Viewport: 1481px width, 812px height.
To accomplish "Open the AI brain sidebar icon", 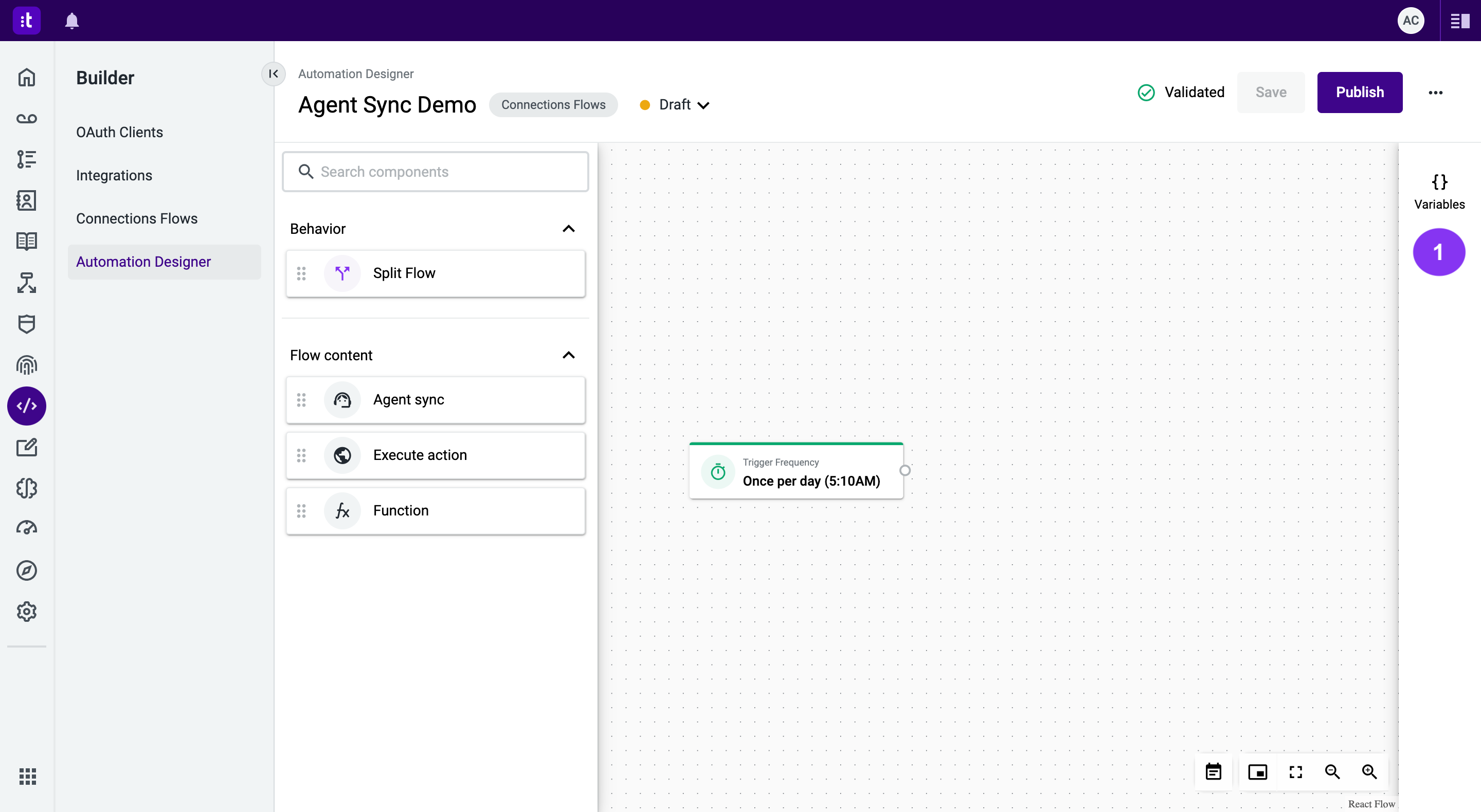I will click(x=26, y=488).
